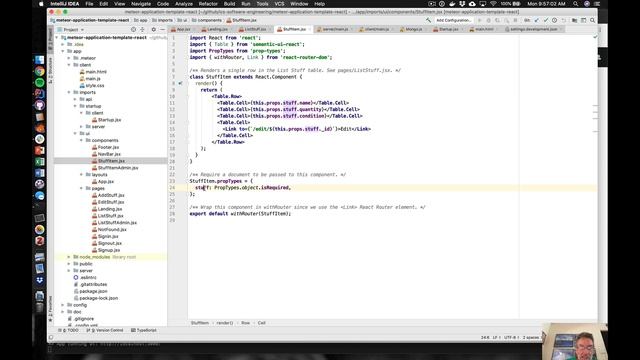Collapse the imports folder
Screen dimensions: 640x360
[x=69, y=92]
